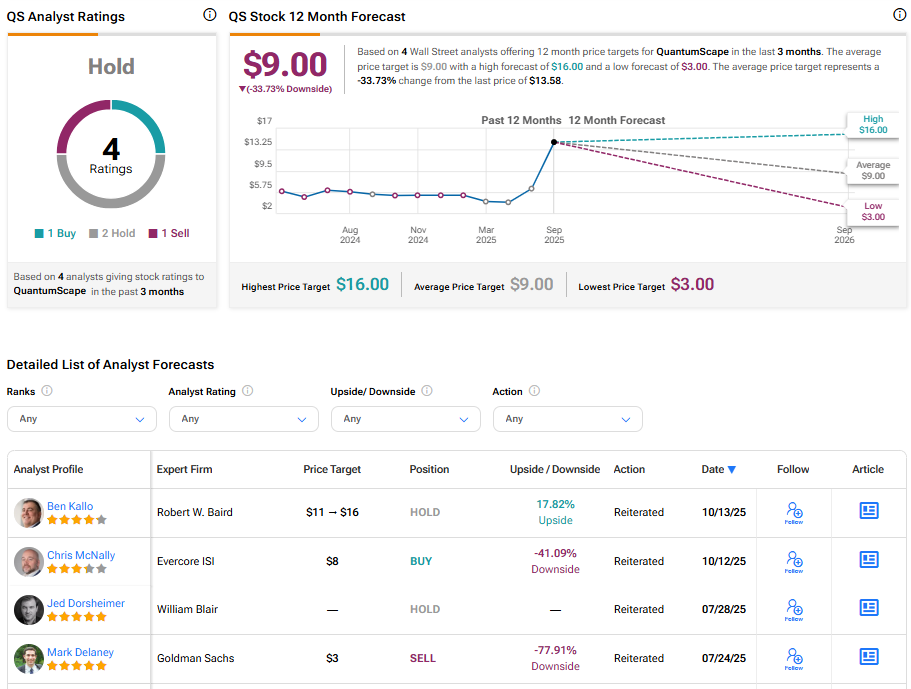
Task: Click the Sep 2025 data point on chart
Action: [554, 142]
